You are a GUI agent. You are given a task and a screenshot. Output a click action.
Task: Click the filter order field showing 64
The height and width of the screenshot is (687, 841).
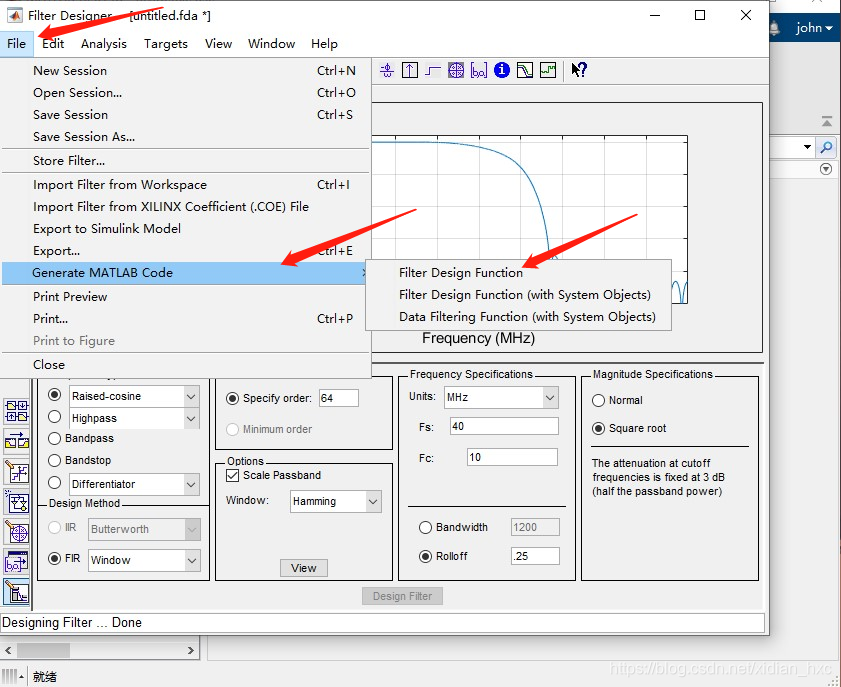click(339, 398)
